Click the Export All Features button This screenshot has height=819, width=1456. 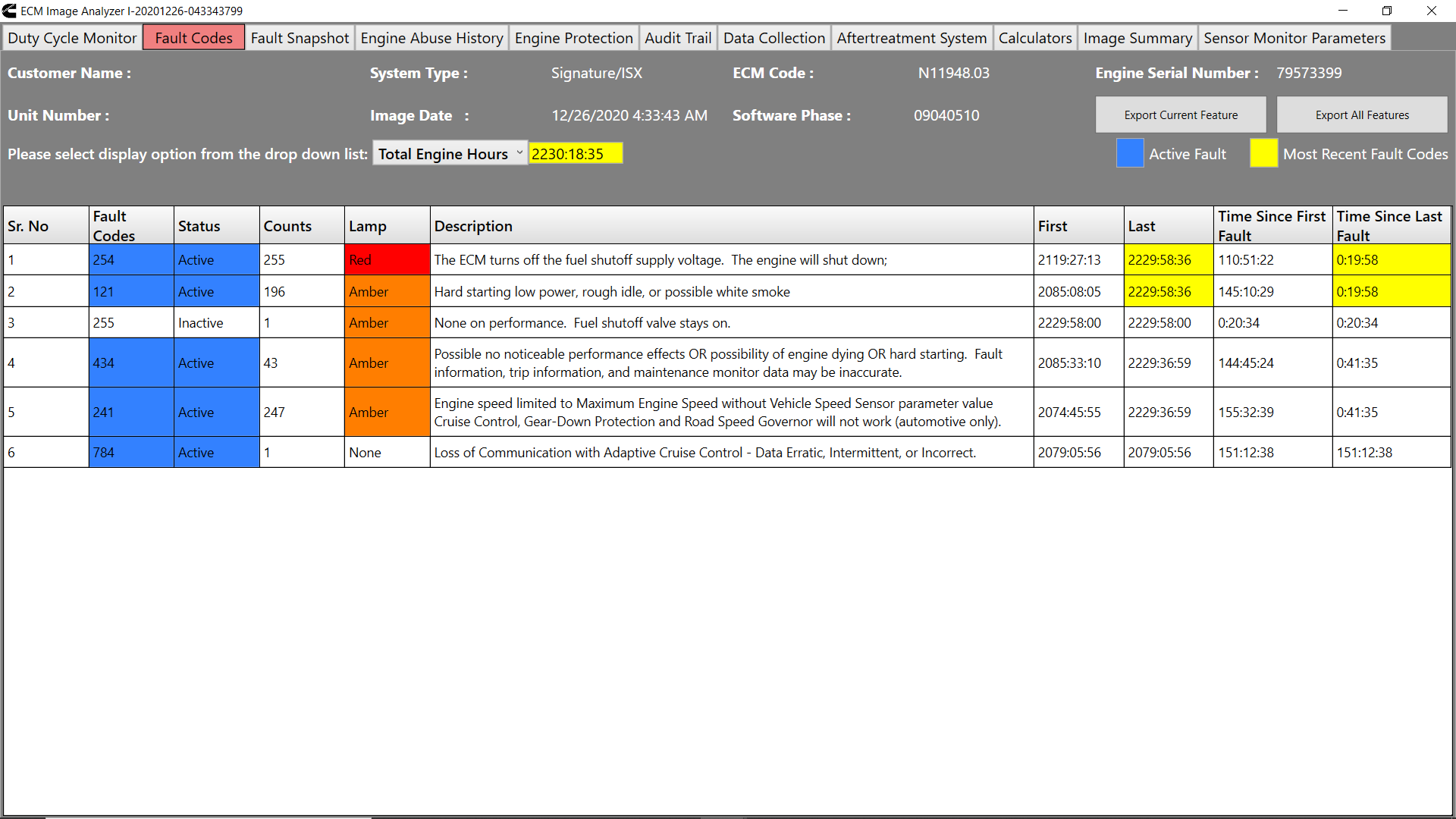tap(1362, 115)
